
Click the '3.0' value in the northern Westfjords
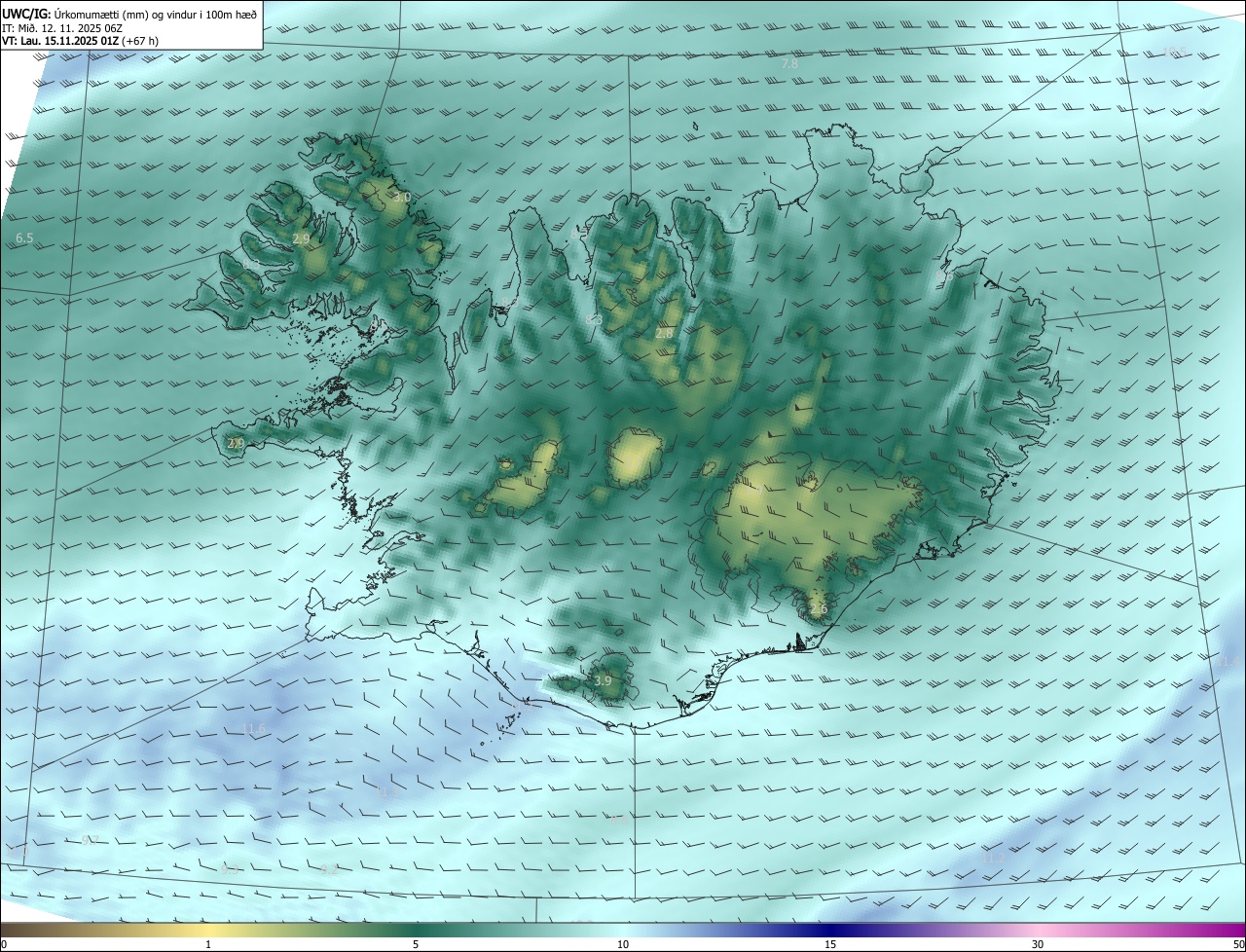(402, 198)
